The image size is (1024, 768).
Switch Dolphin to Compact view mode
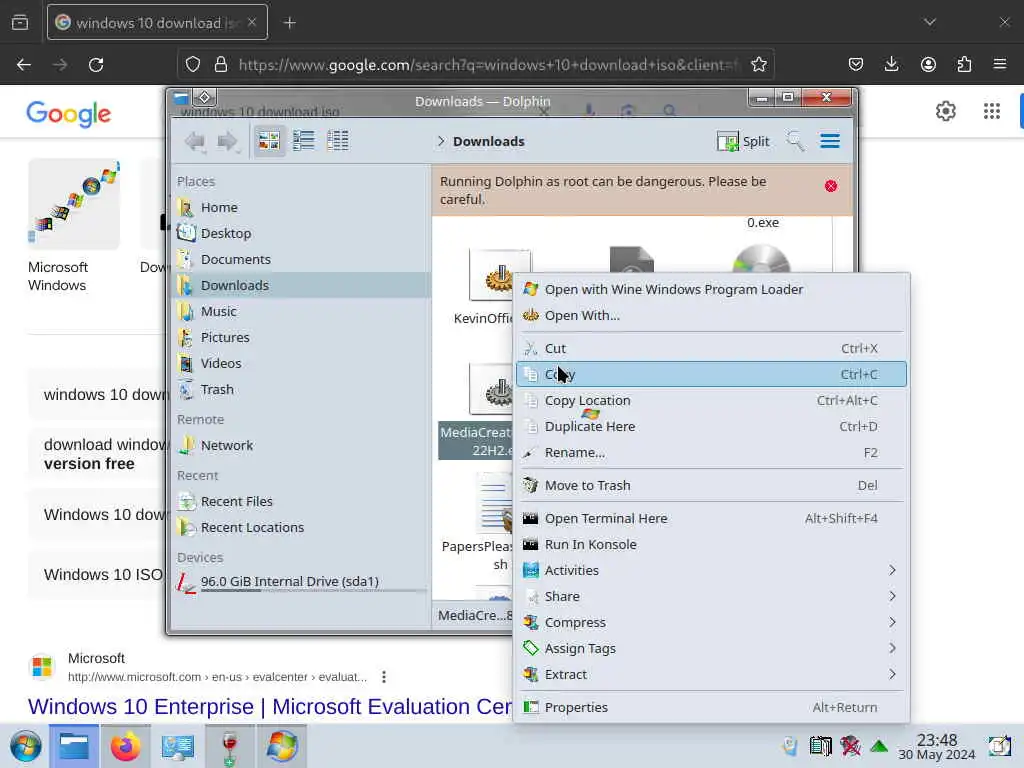[x=304, y=140]
